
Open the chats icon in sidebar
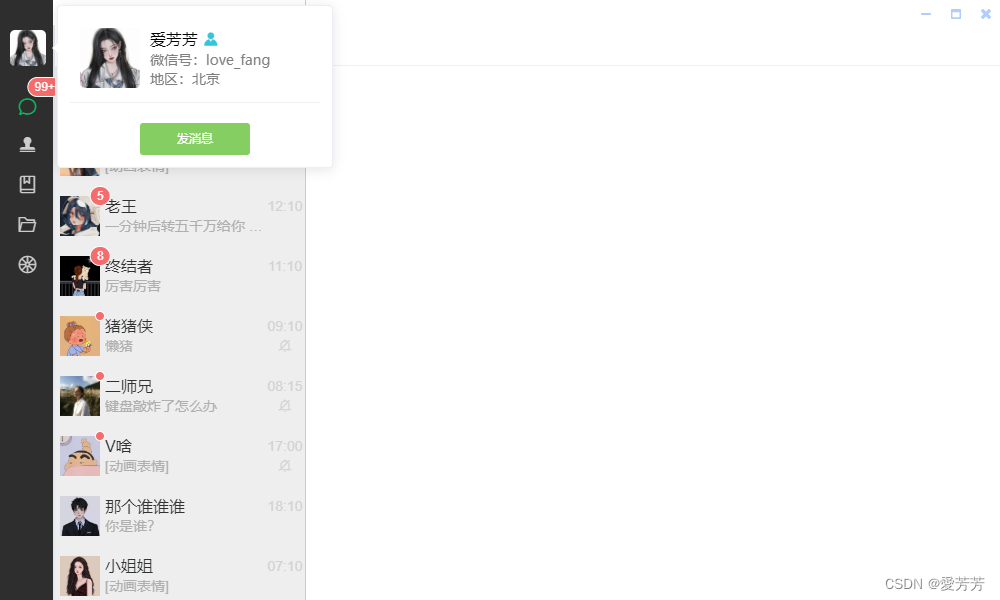pos(27,106)
